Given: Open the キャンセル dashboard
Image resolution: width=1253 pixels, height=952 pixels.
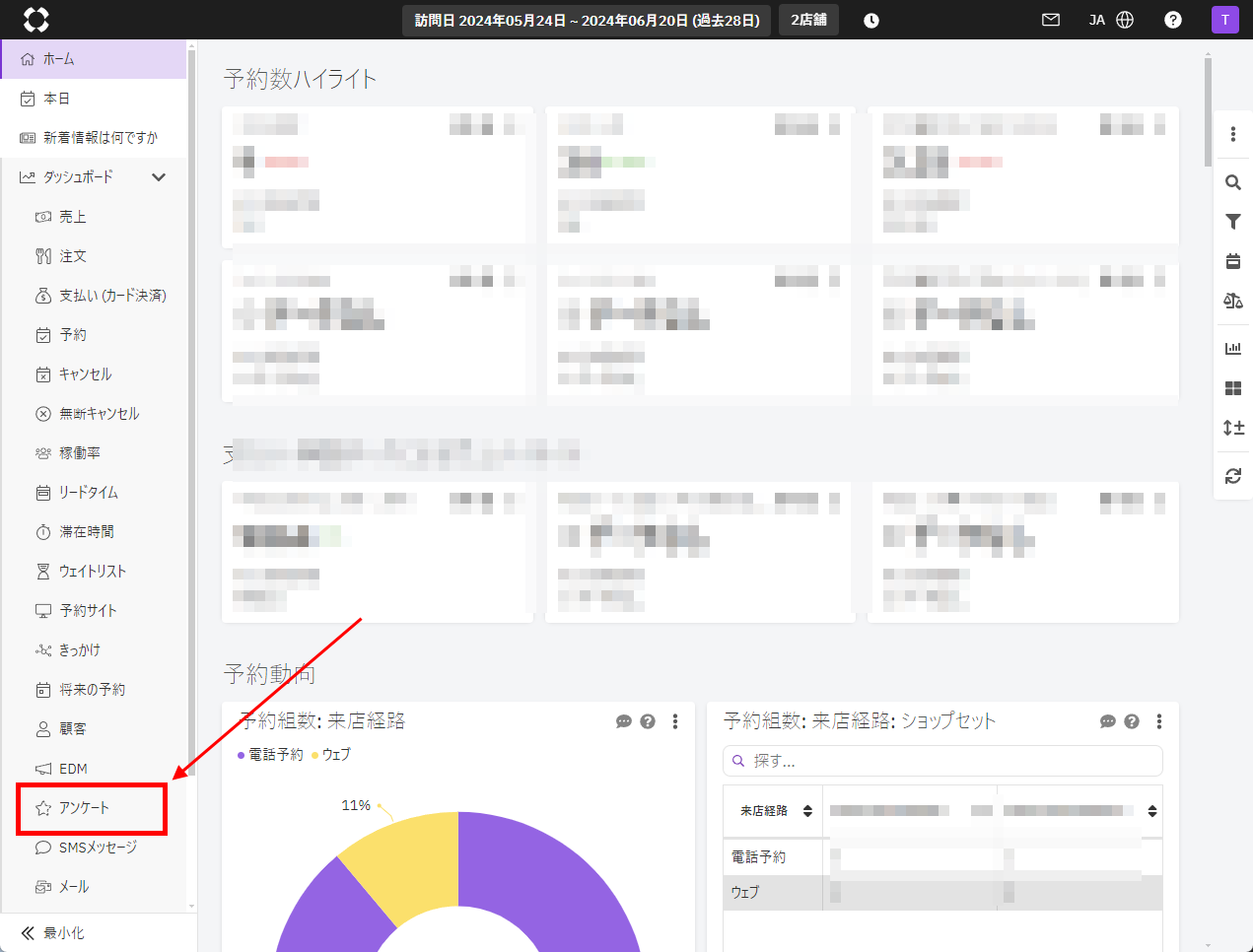Looking at the screenshot, I should click(94, 374).
